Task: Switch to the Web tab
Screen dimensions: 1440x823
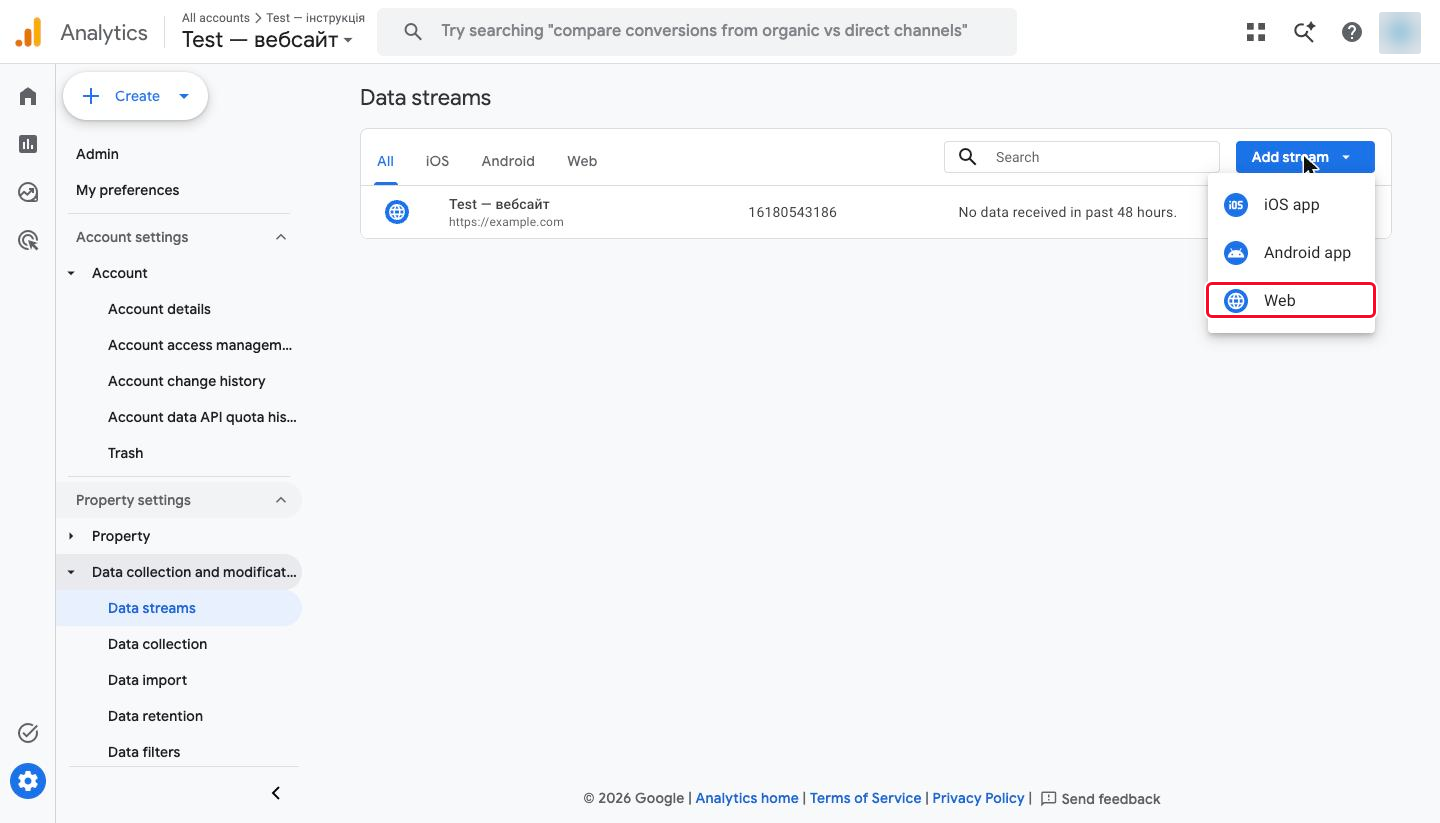Action: click(x=582, y=161)
